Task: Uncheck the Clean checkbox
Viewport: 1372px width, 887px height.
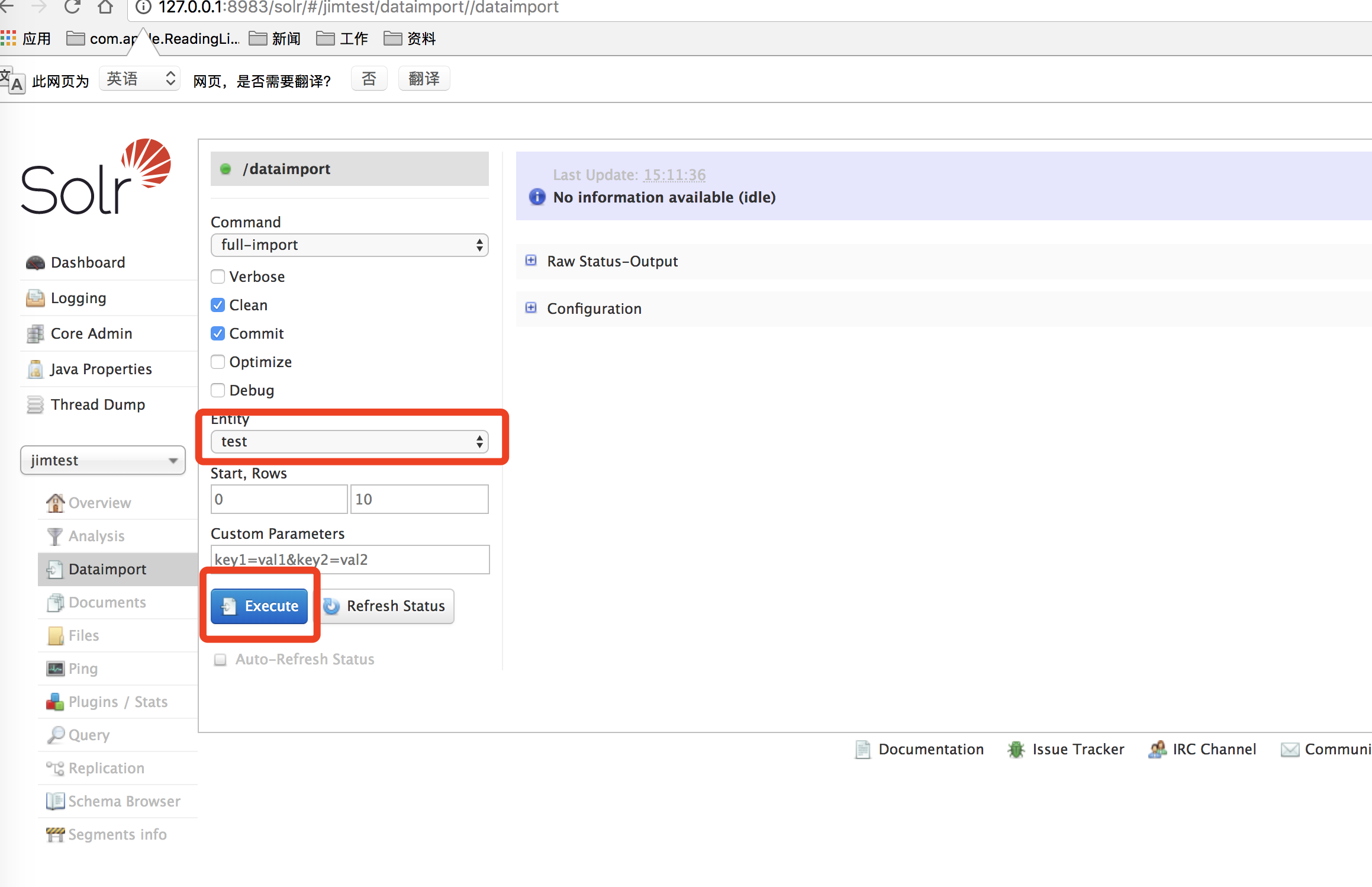Action: click(218, 305)
